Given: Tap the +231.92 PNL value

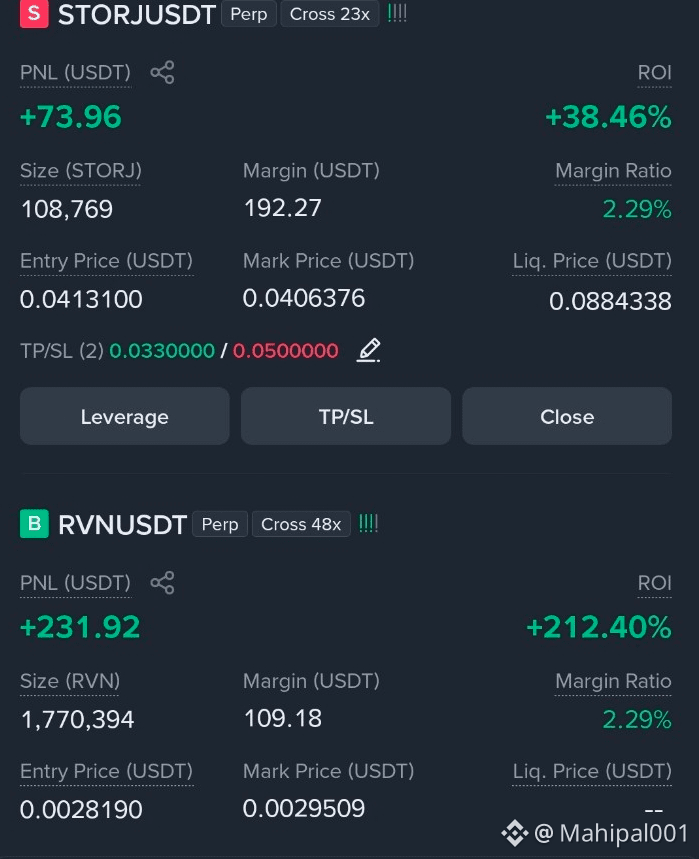Looking at the screenshot, I should [x=80, y=627].
